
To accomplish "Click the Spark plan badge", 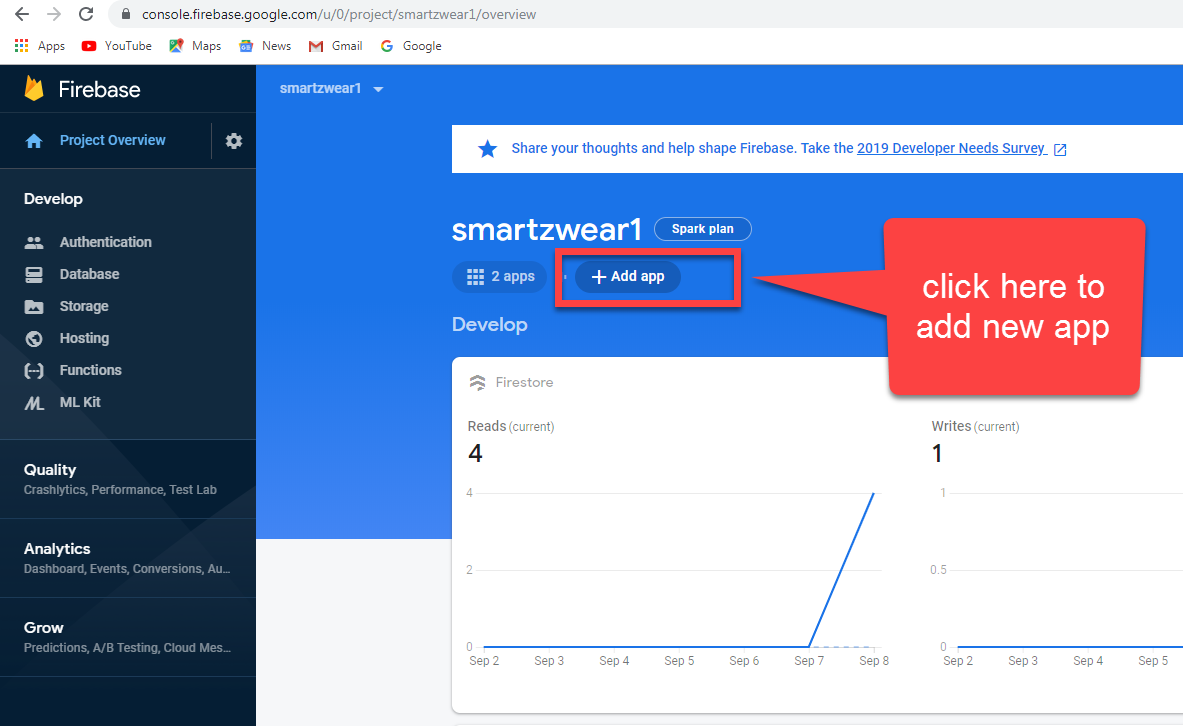I will click(702, 229).
